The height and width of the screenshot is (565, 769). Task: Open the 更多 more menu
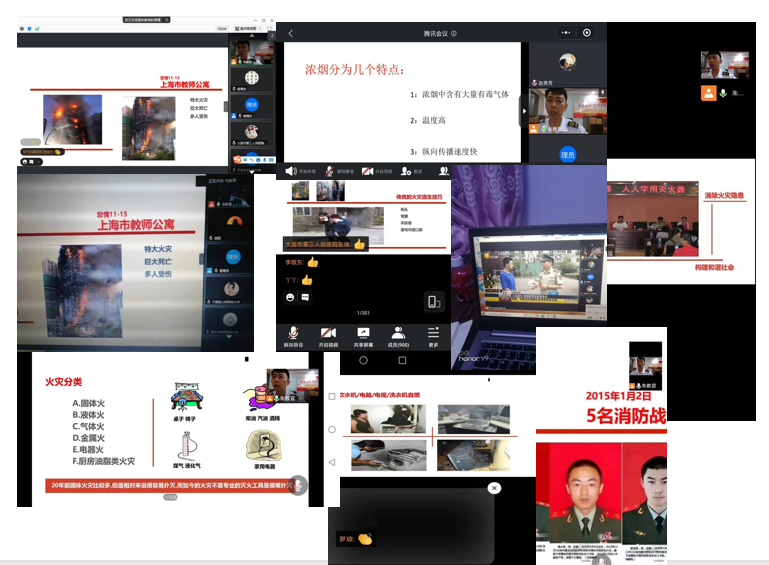click(x=433, y=333)
